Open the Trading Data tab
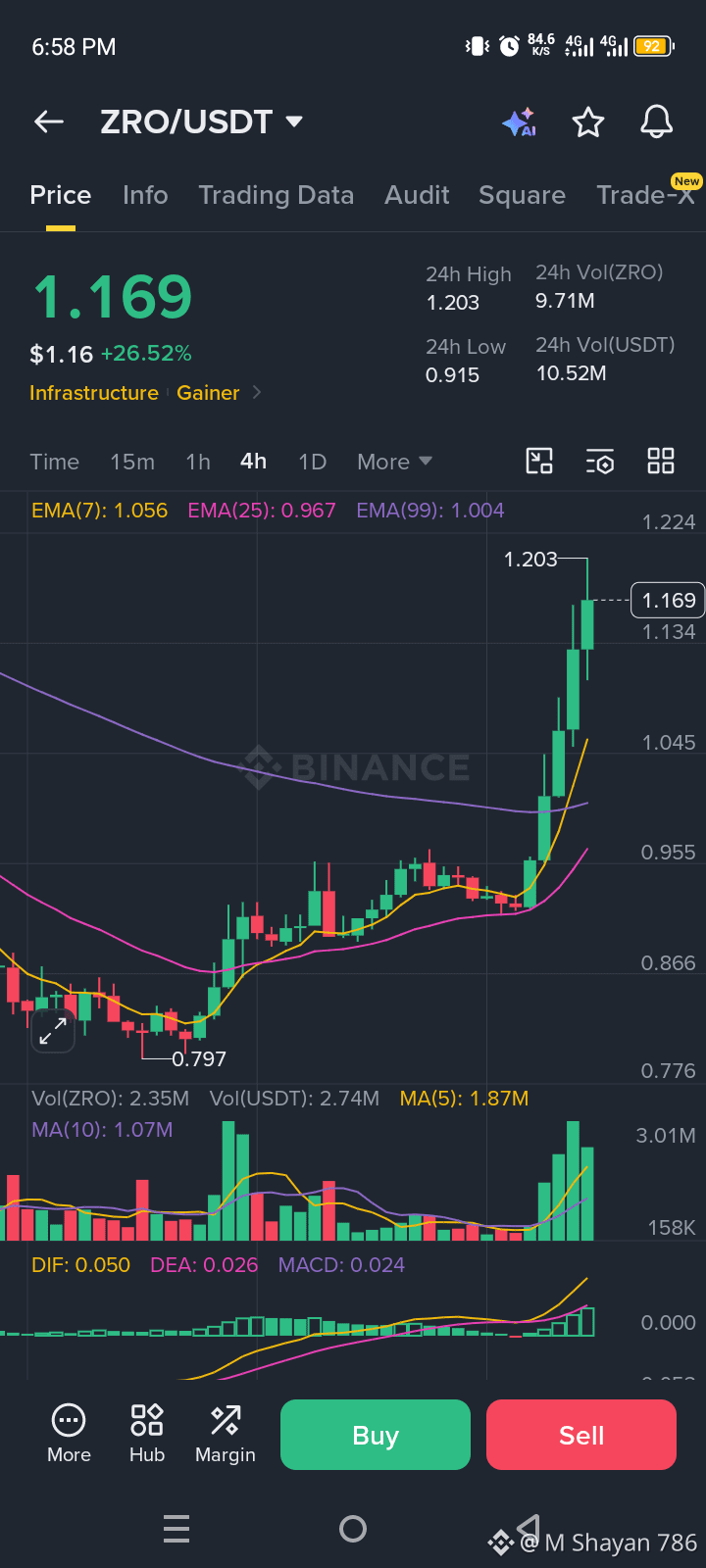The image size is (706, 1568). point(277,195)
